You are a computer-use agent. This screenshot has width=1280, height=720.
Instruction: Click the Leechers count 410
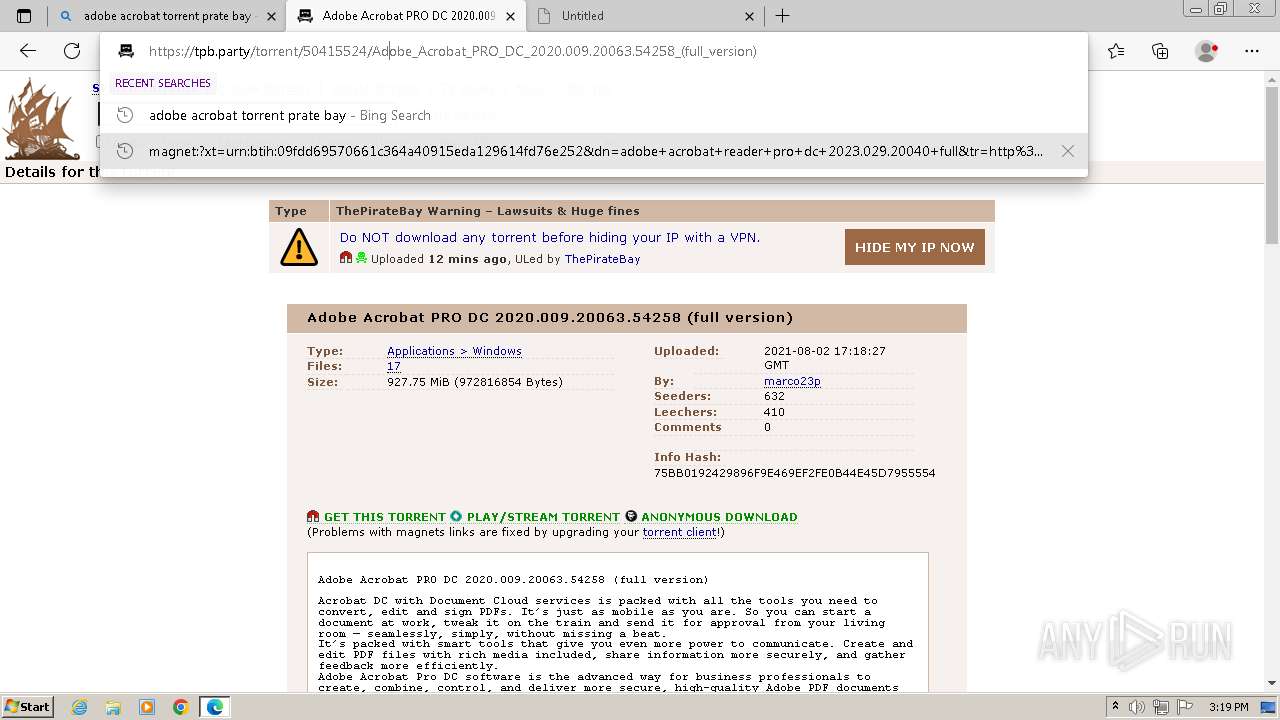(x=774, y=412)
